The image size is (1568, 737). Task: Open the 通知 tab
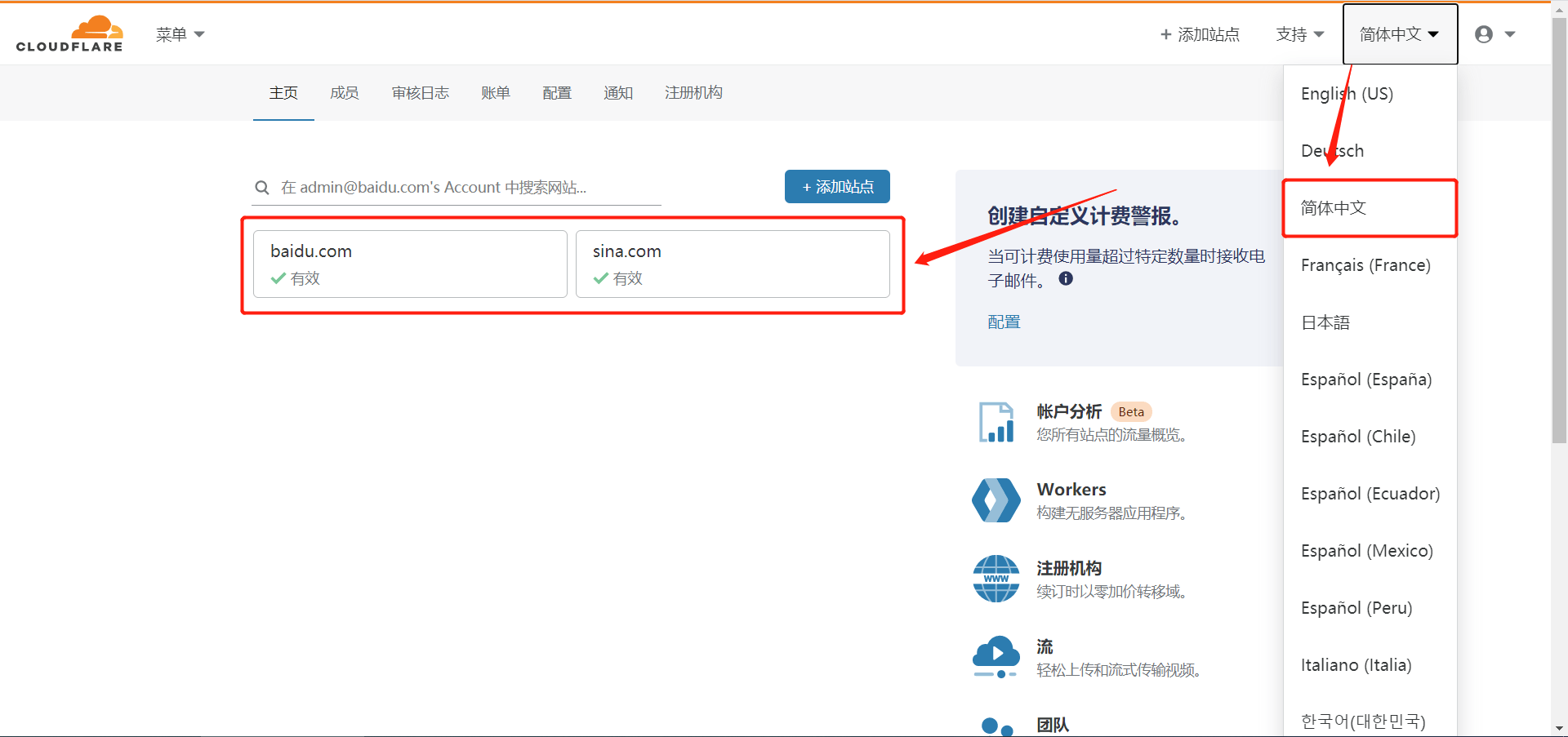click(x=617, y=93)
